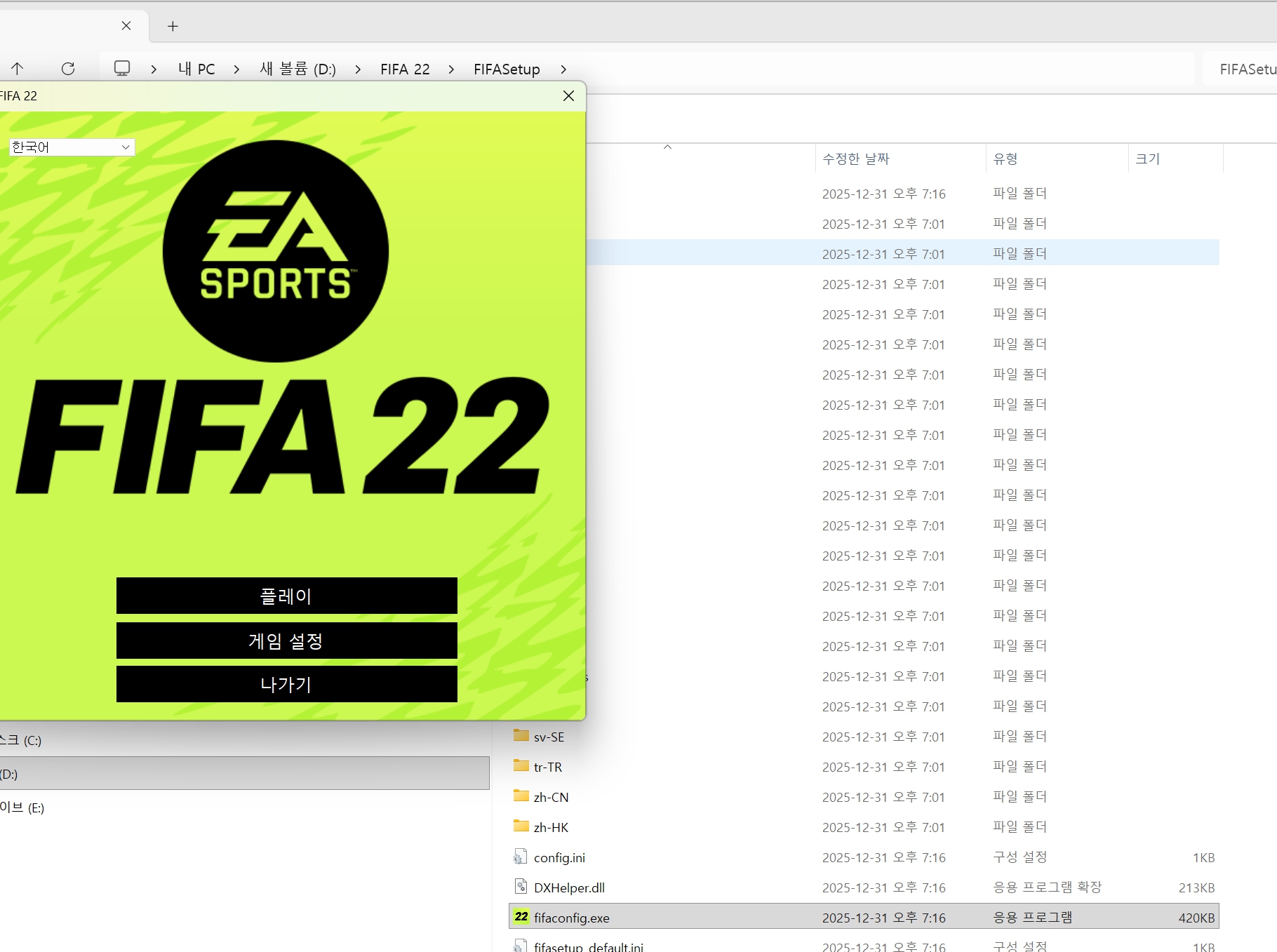Click the 구성 설정 type of config.ini
The image size is (1277, 952).
(1019, 857)
